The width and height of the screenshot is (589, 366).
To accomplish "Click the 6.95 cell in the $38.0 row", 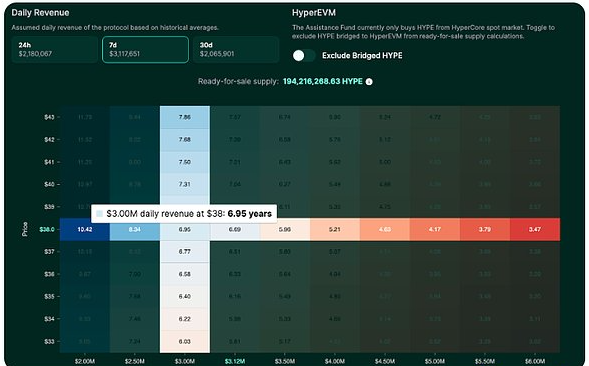I will click(x=185, y=229).
